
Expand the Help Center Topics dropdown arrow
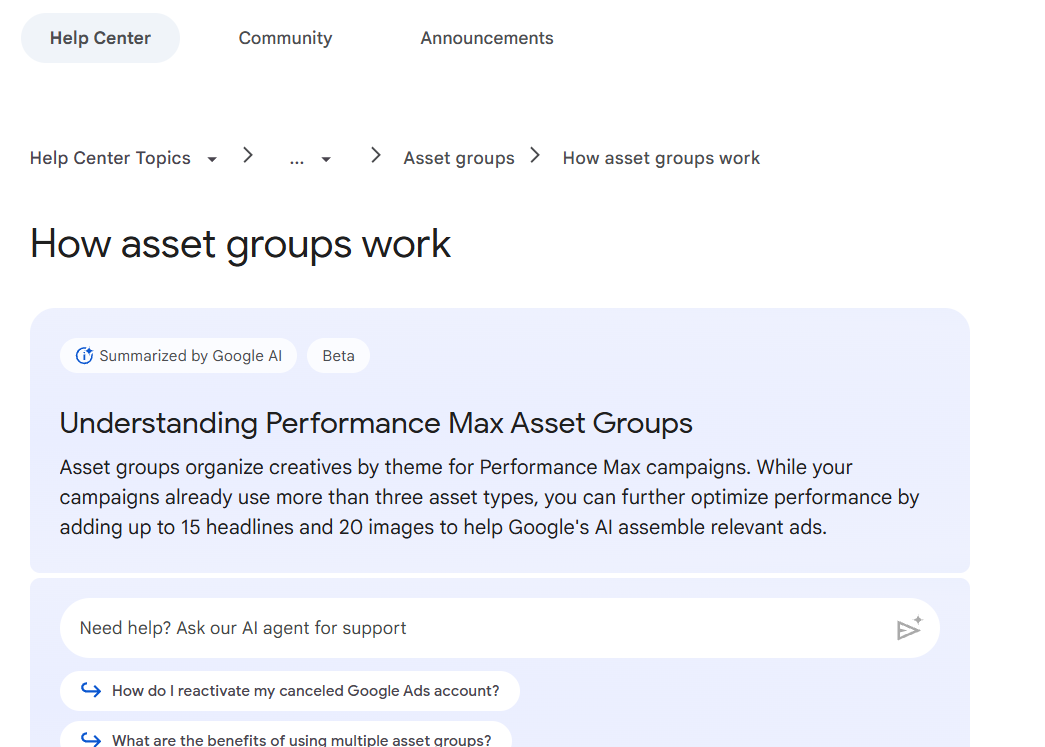[x=212, y=159]
